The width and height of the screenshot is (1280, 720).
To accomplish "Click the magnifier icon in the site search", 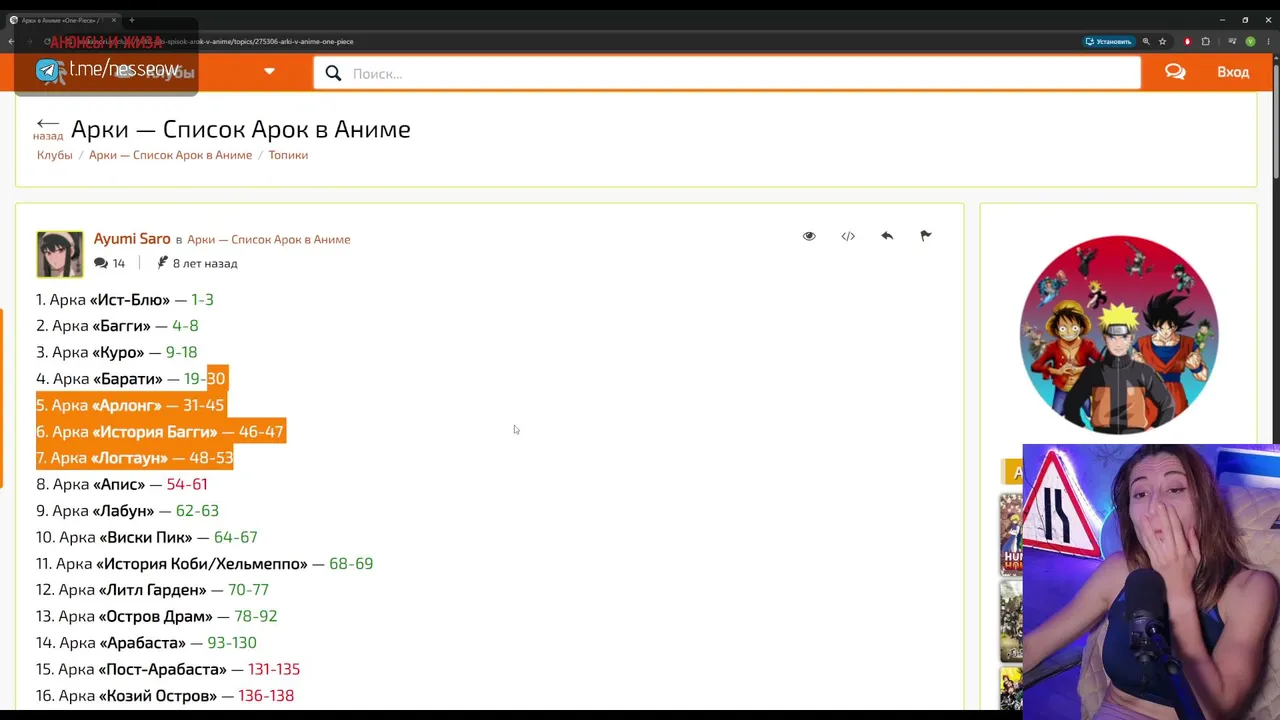I will click(x=333, y=73).
